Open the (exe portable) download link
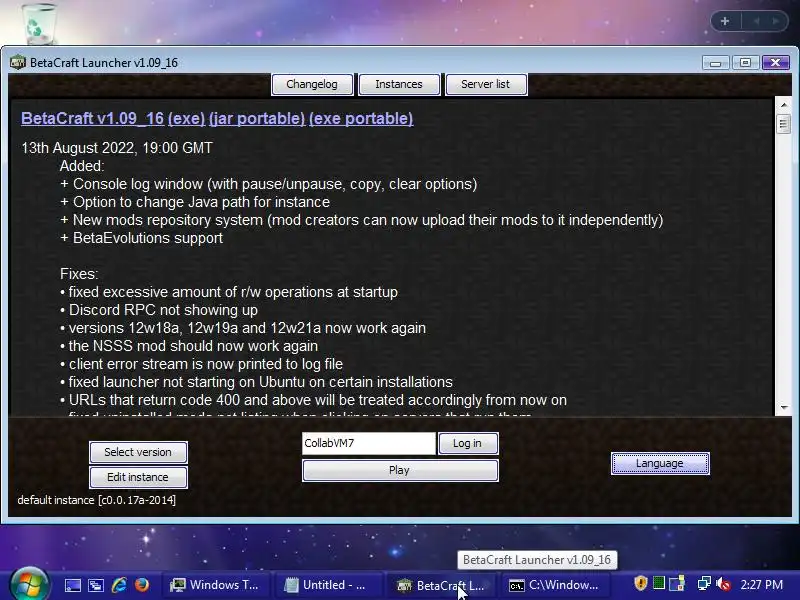This screenshot has height=600, width=800. tap(361, 118)
